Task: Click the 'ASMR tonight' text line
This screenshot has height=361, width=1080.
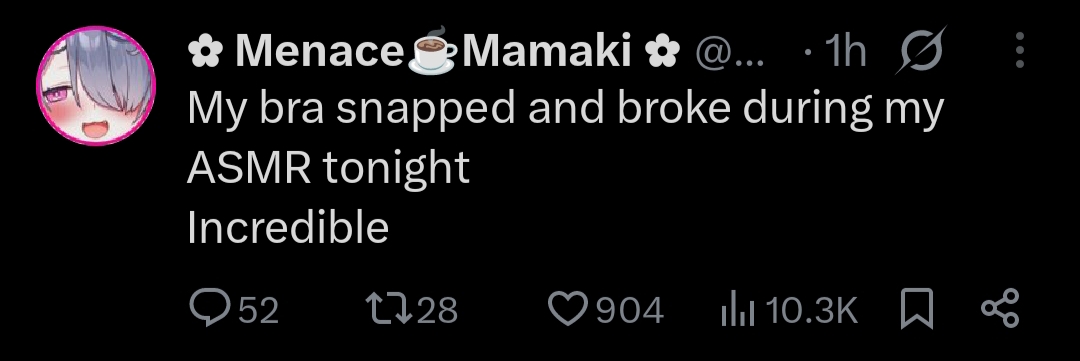Action: point(329,169)
